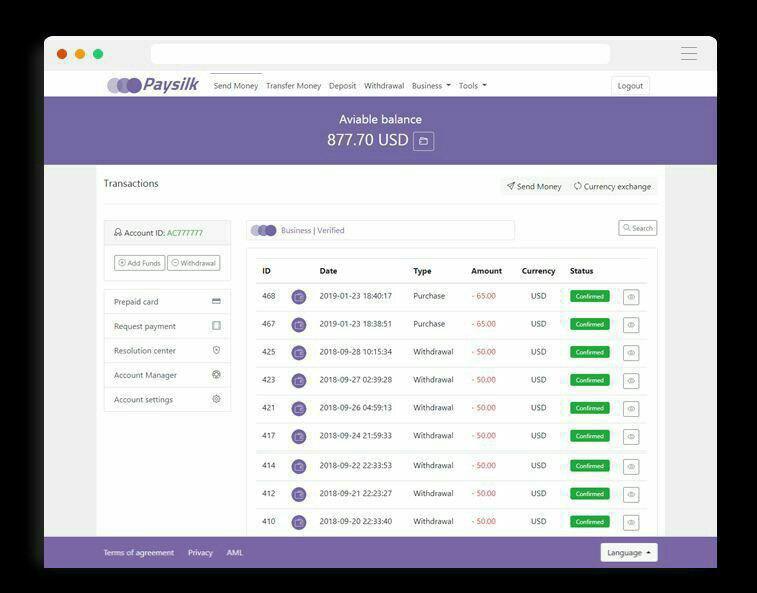Click the Account Manager lifebuoy icon
The image size is (757, 593).
click(x=216, y=374)
